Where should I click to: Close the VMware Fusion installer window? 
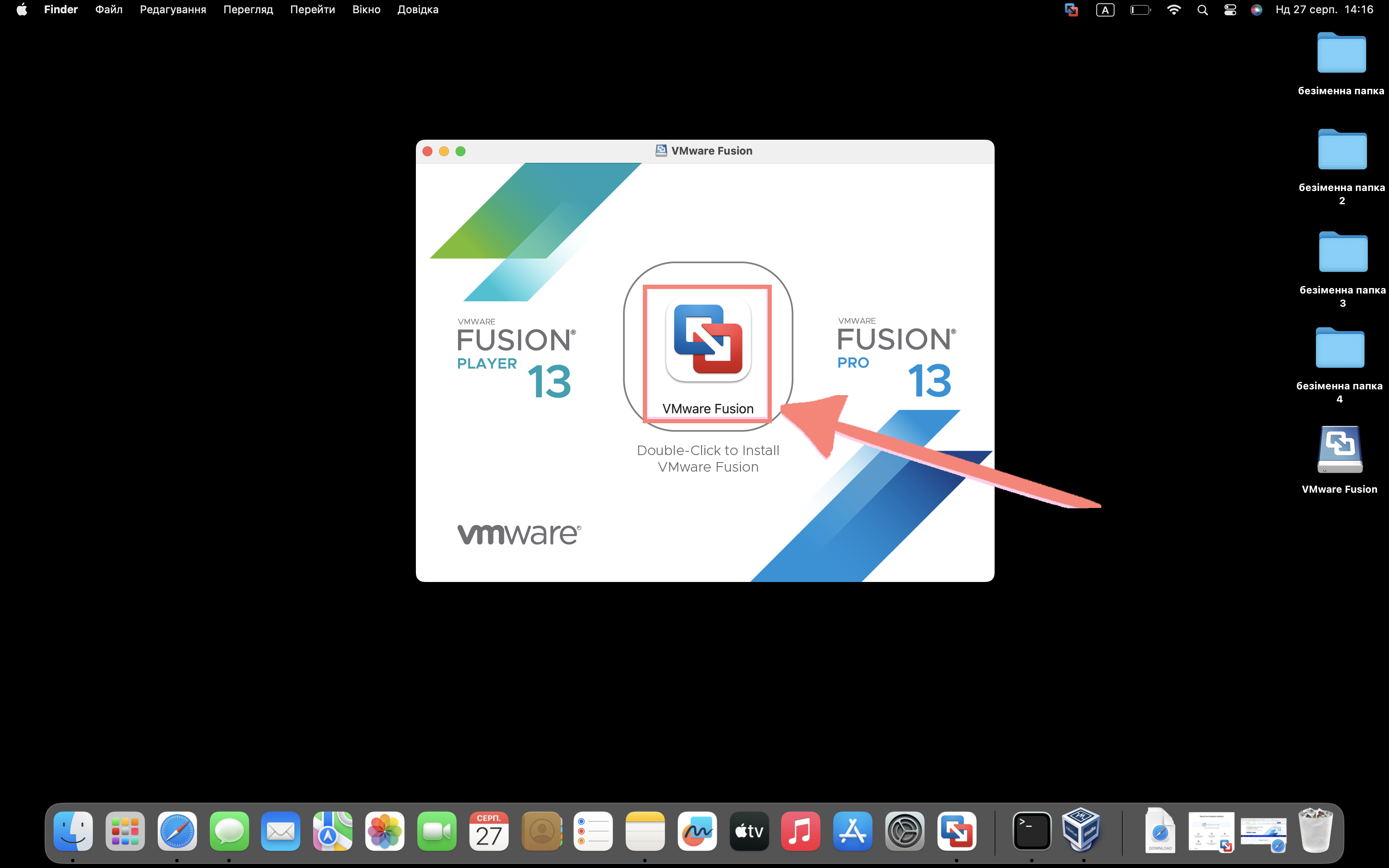tap(427, 151)
